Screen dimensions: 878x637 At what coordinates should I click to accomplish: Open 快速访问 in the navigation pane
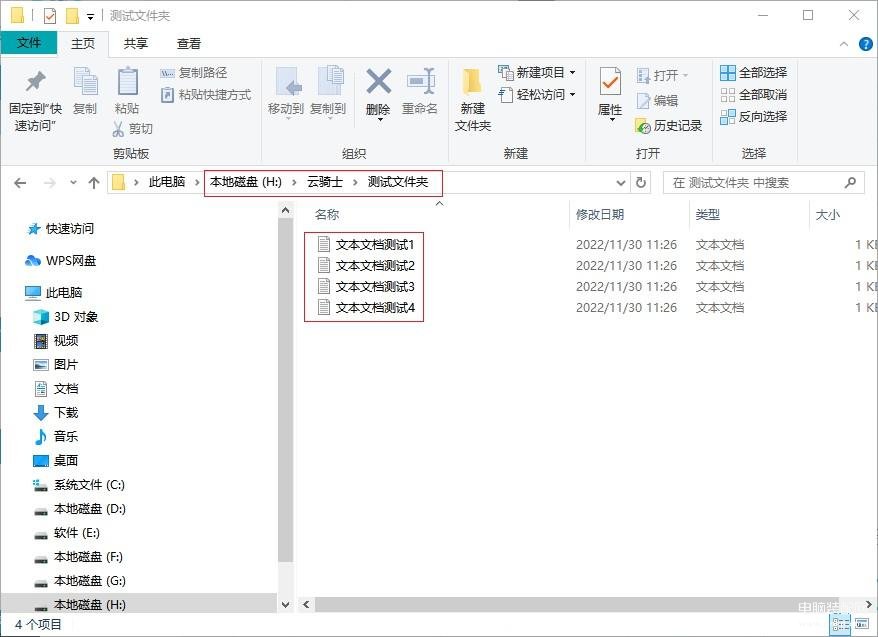pos(60,228)
